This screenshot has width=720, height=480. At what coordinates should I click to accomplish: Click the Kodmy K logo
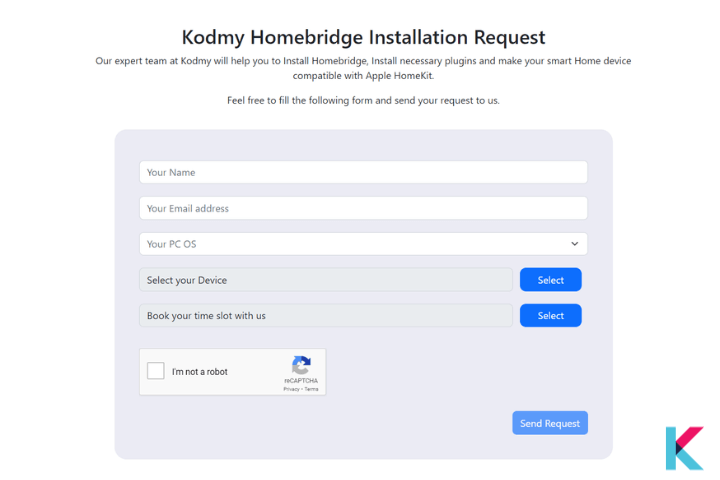coord(684,448)
